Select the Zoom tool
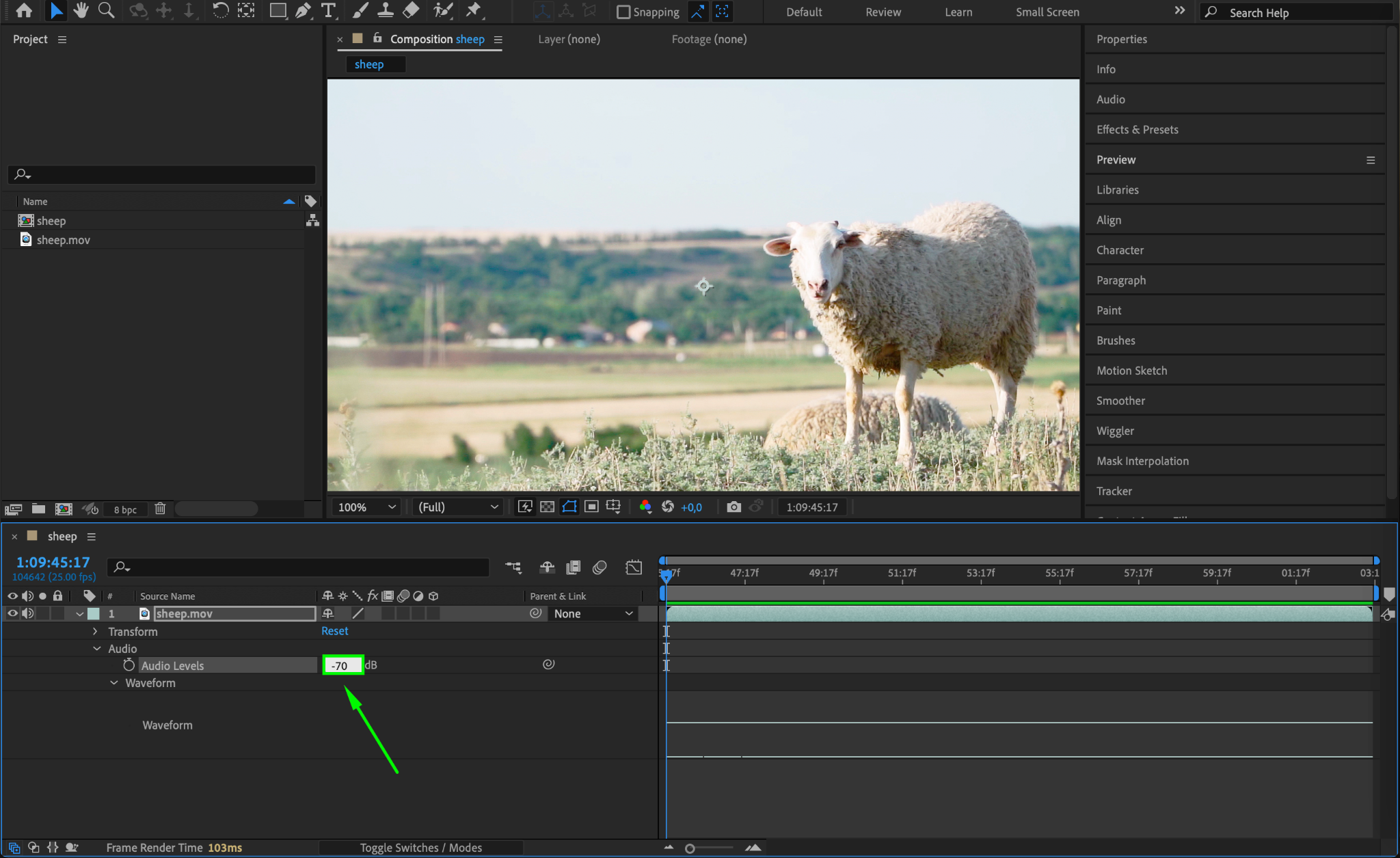 pyautogui.click(x=106, y=10)
